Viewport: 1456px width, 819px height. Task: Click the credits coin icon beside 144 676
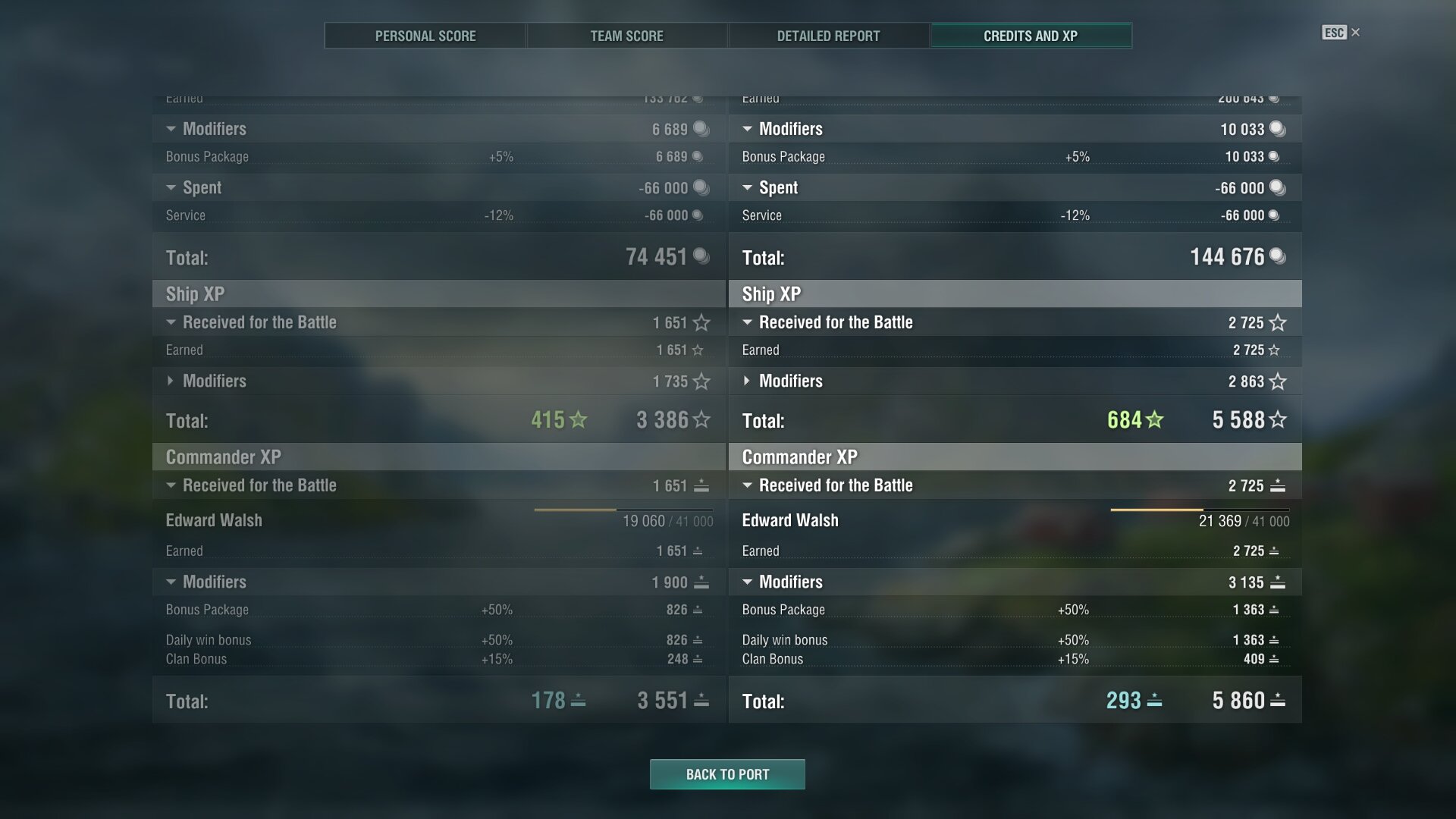pos(1278,256)
